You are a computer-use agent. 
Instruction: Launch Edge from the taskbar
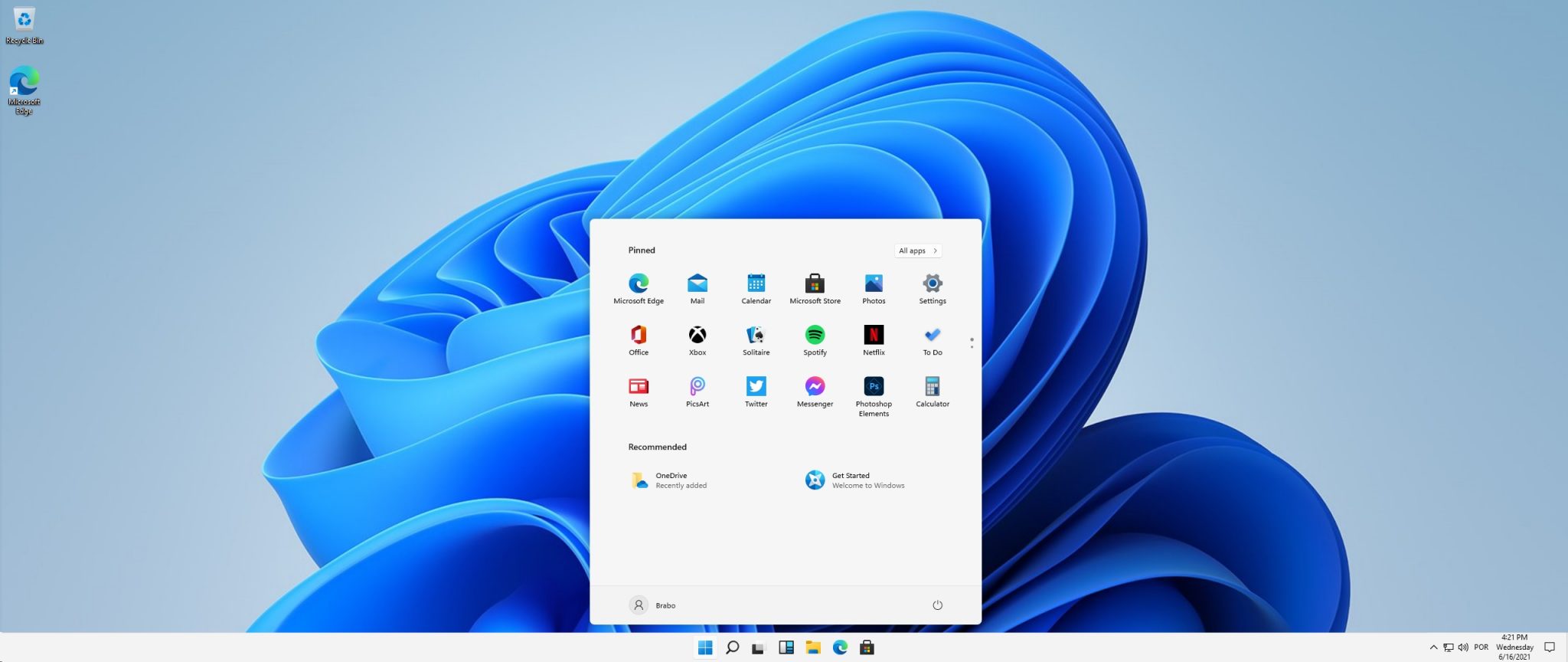click(840, 647)
